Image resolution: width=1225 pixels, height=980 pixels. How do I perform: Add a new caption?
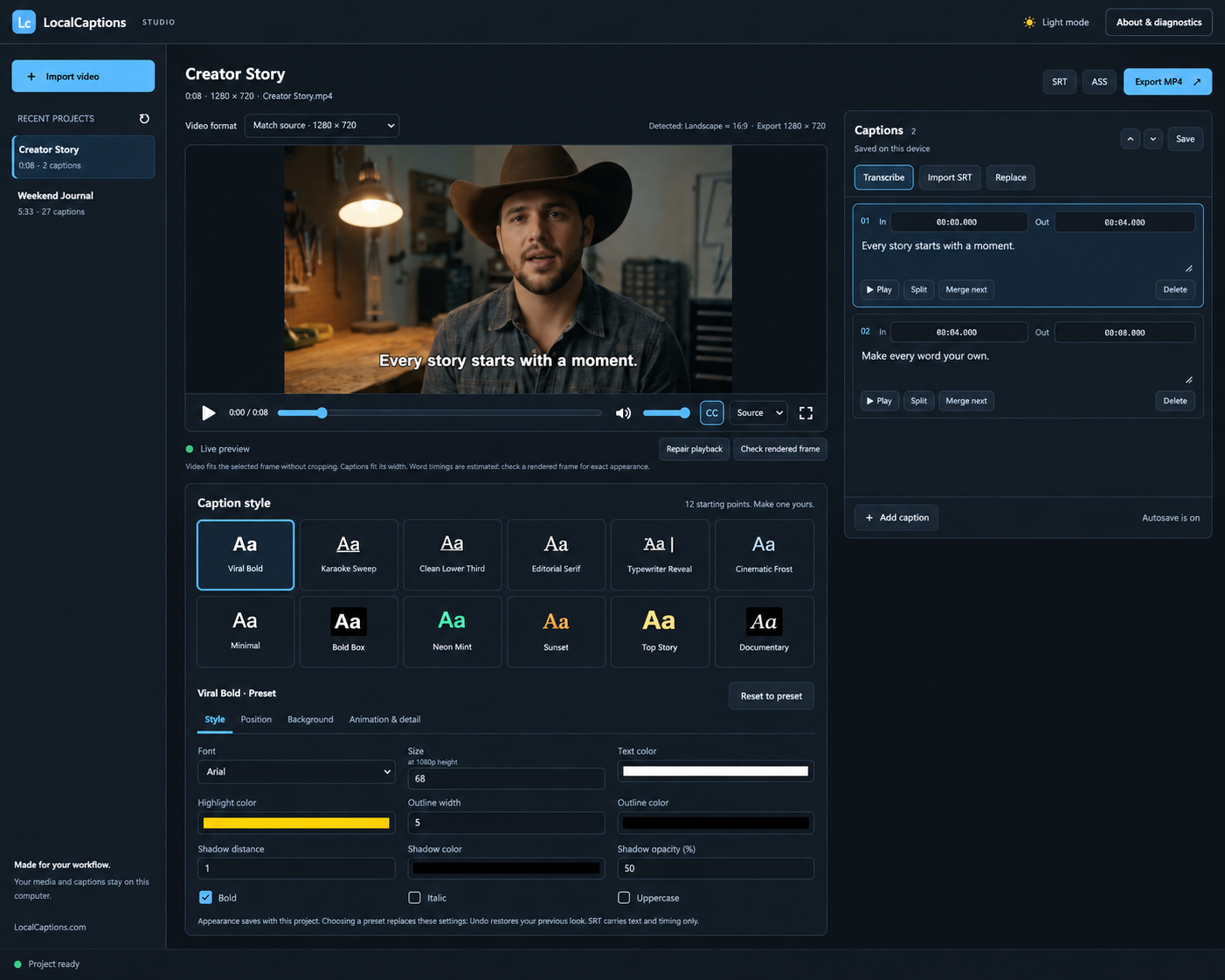[x=896, y=518]
